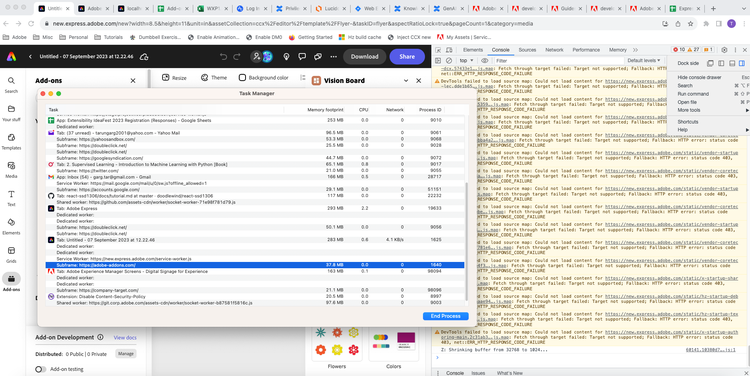Select the Flowers thumbnail in Vision Board
Screen dimensions: 750x376
point(337,343)
